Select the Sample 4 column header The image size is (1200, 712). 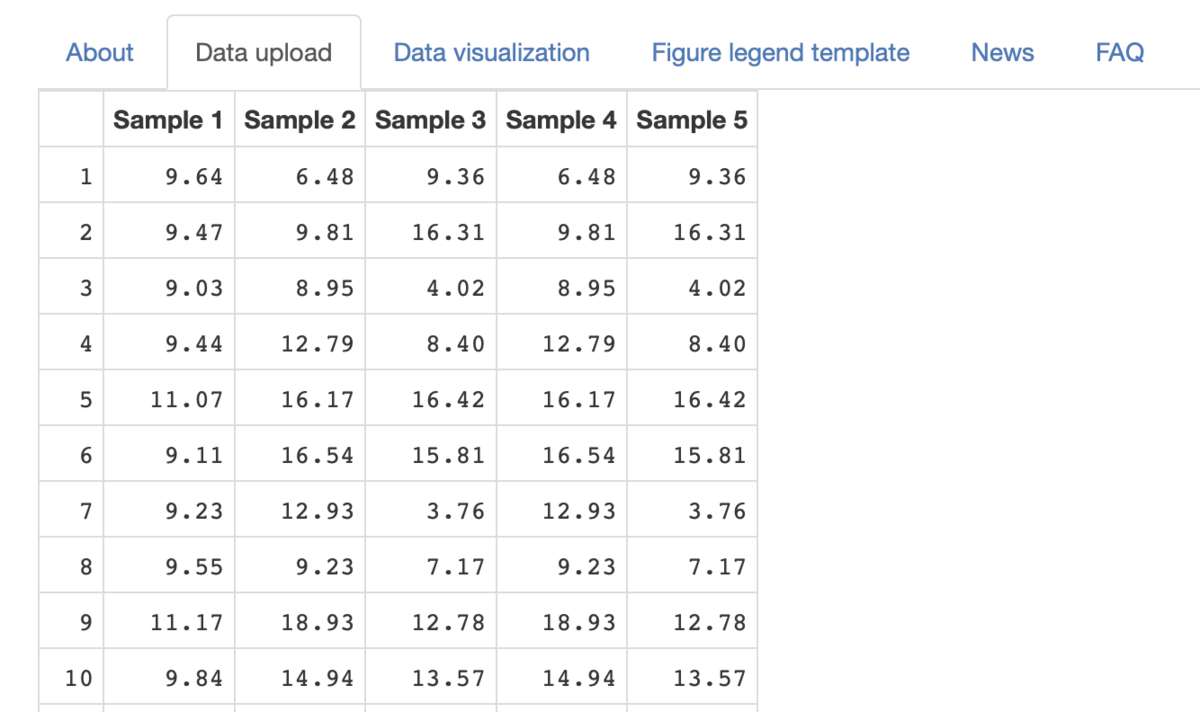tap(562, 120)
